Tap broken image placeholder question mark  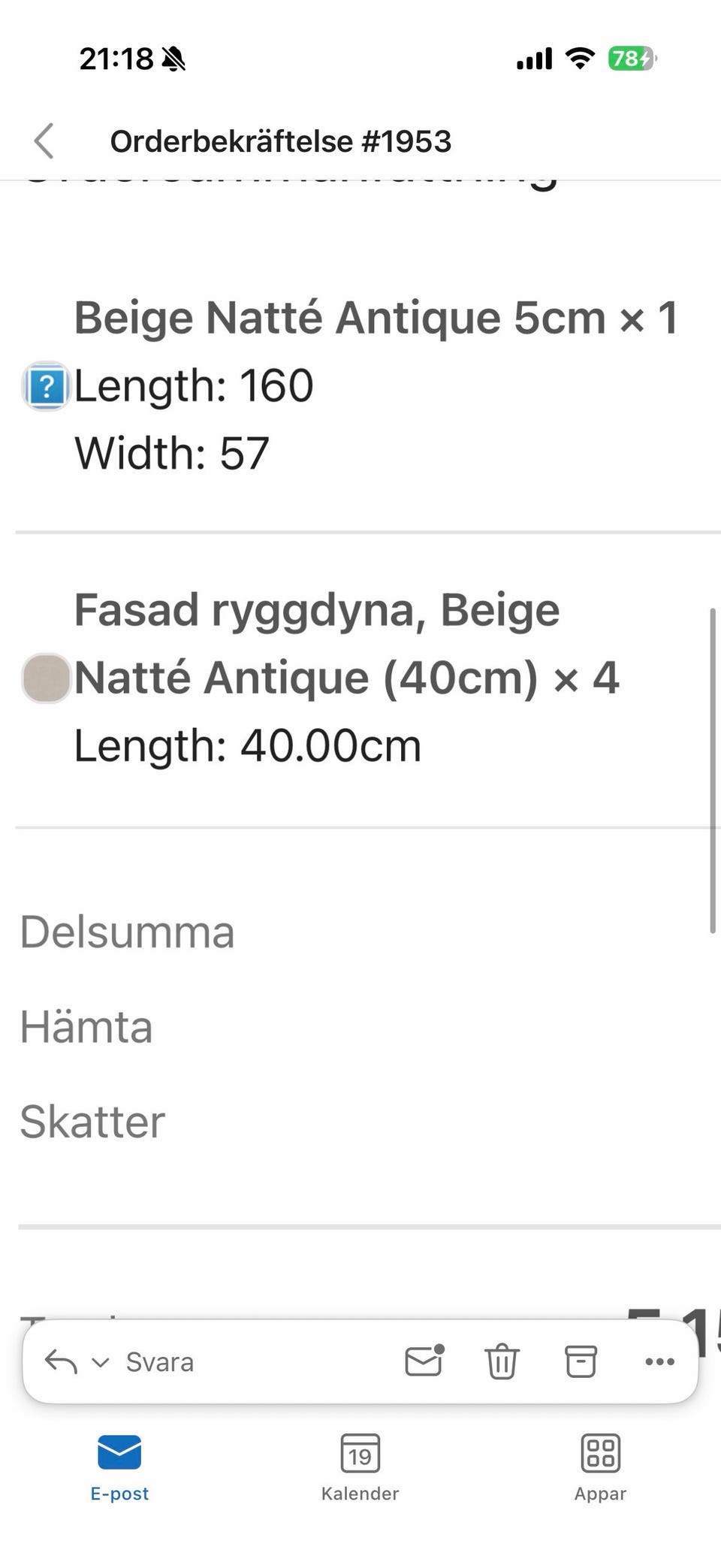[47, 386]
